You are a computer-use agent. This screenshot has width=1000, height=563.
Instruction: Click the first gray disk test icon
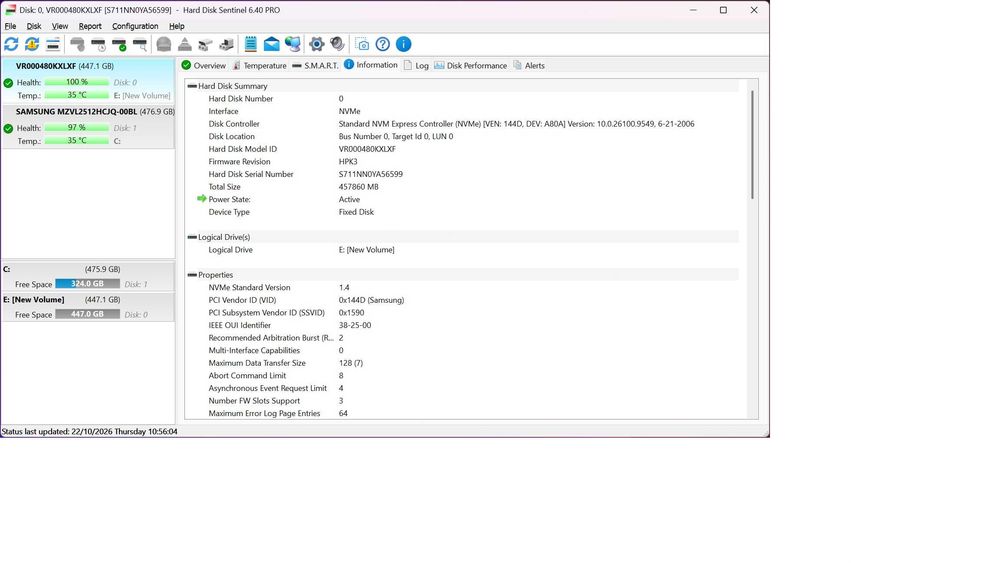pos(77,44)
